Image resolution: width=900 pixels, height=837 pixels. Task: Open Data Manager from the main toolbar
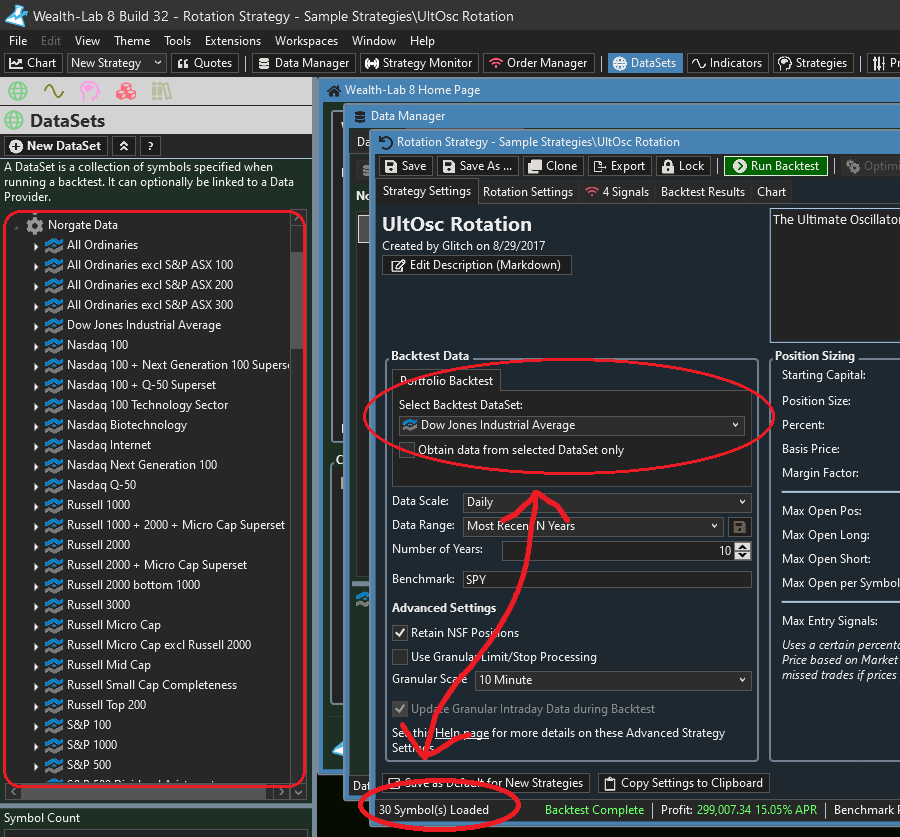click(304, 63)
